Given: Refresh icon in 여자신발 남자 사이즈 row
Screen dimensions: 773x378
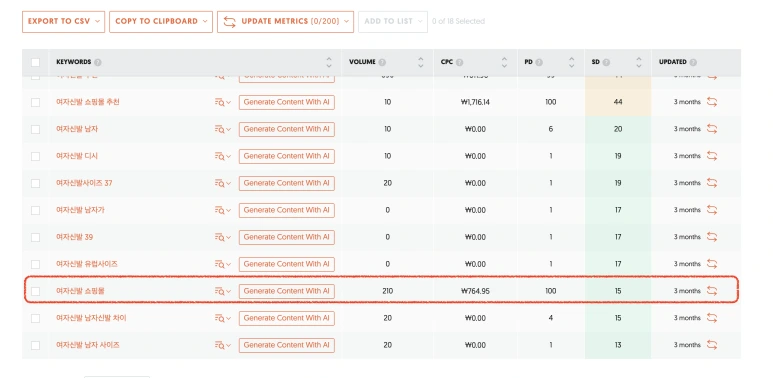Looking at the screenshot, I should coord(711,344).
